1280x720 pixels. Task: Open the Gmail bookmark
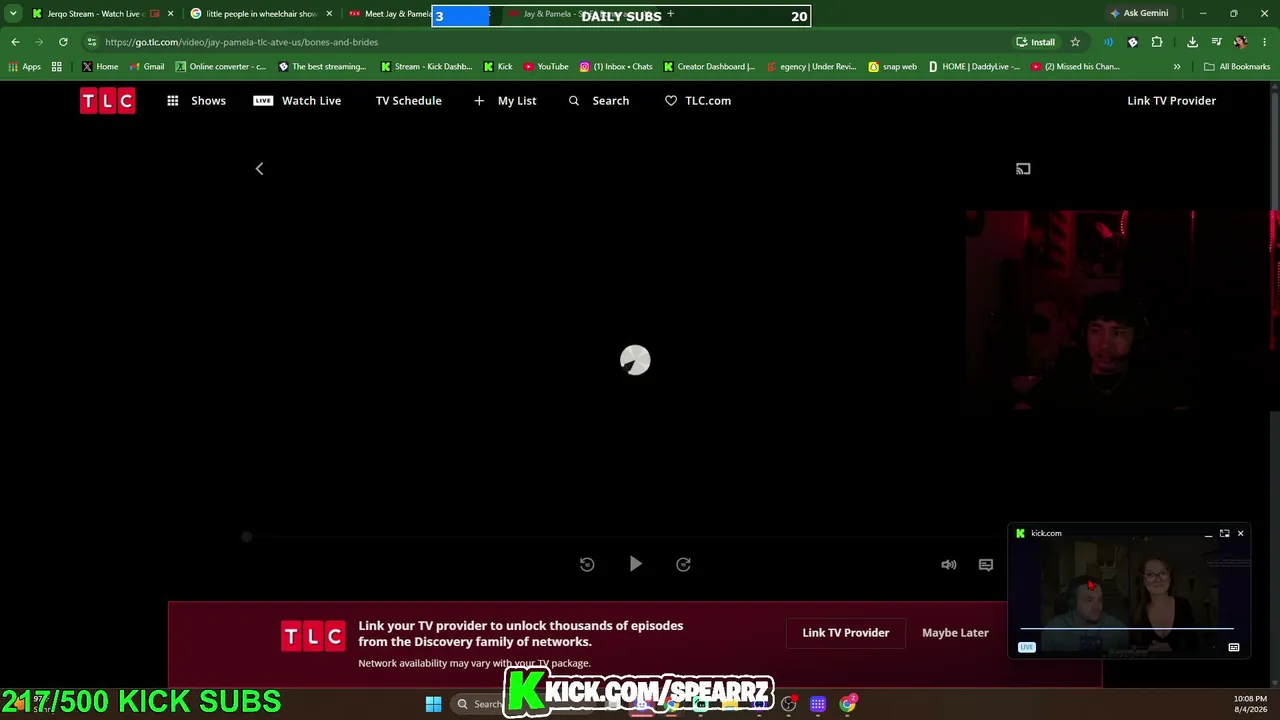pyautogui.click(x=146, y=67)
